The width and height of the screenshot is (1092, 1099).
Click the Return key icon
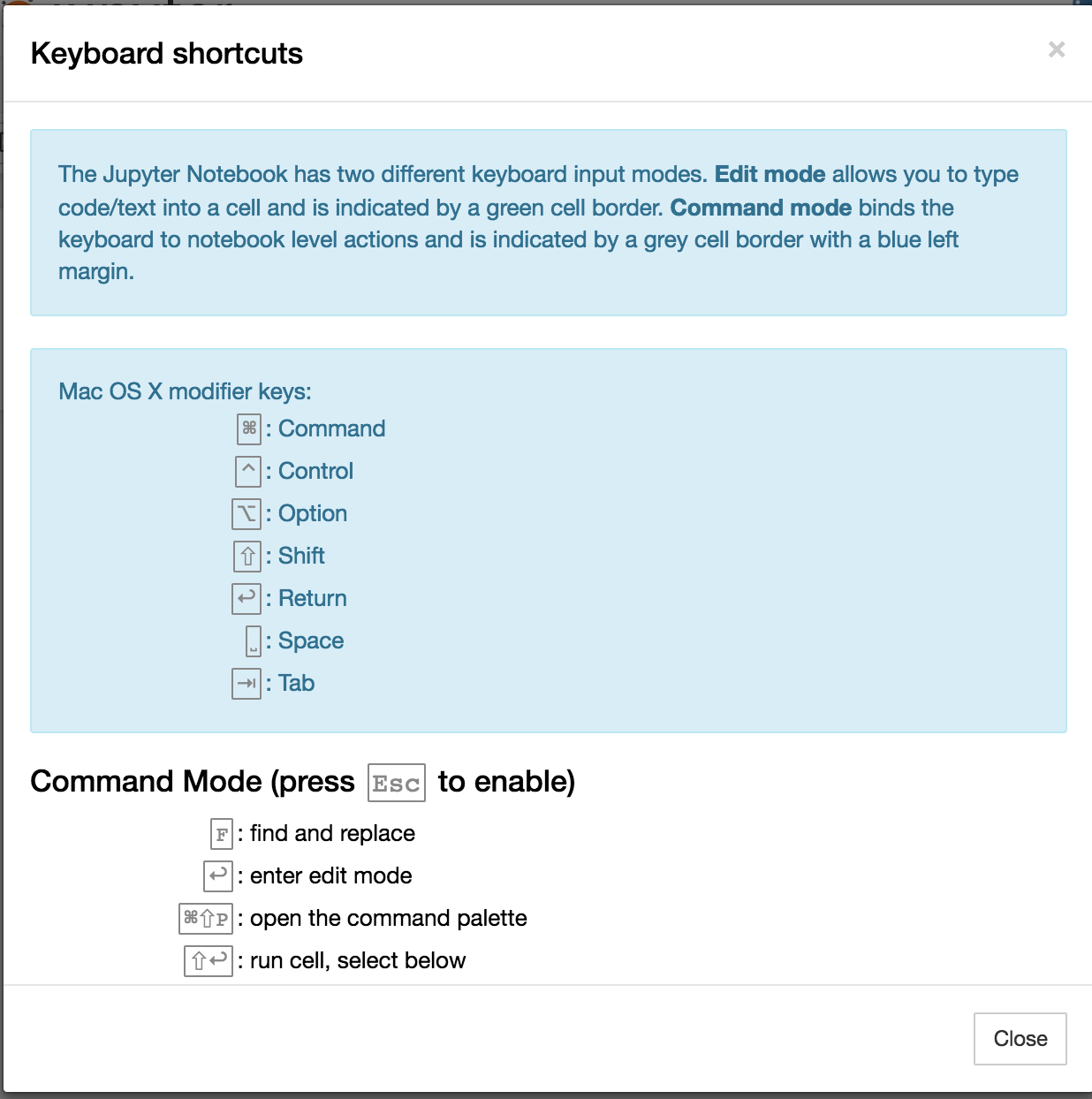tap(246, 598)
